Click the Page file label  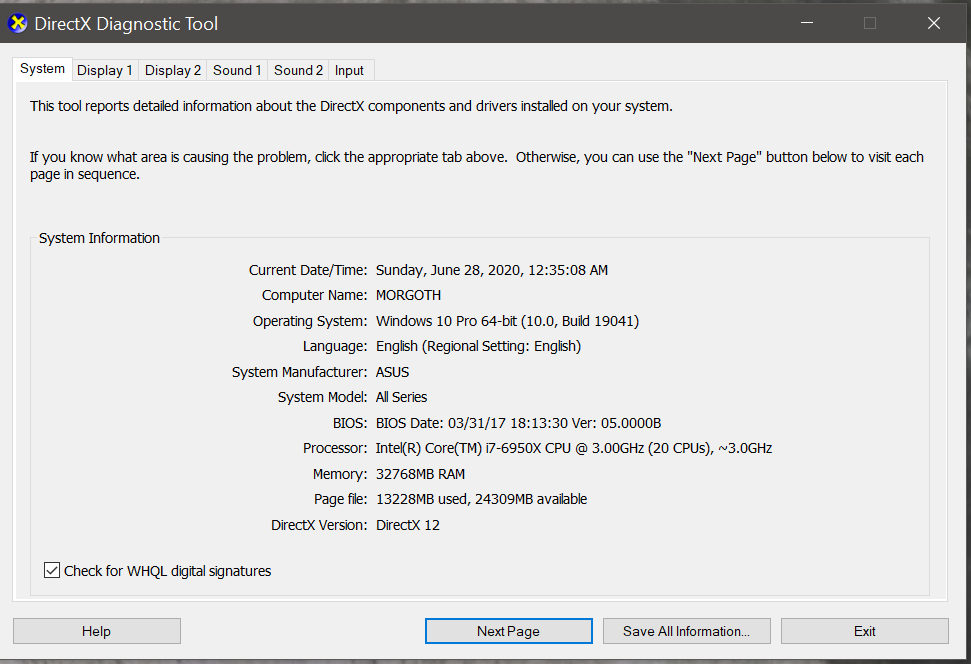[341, 499]
